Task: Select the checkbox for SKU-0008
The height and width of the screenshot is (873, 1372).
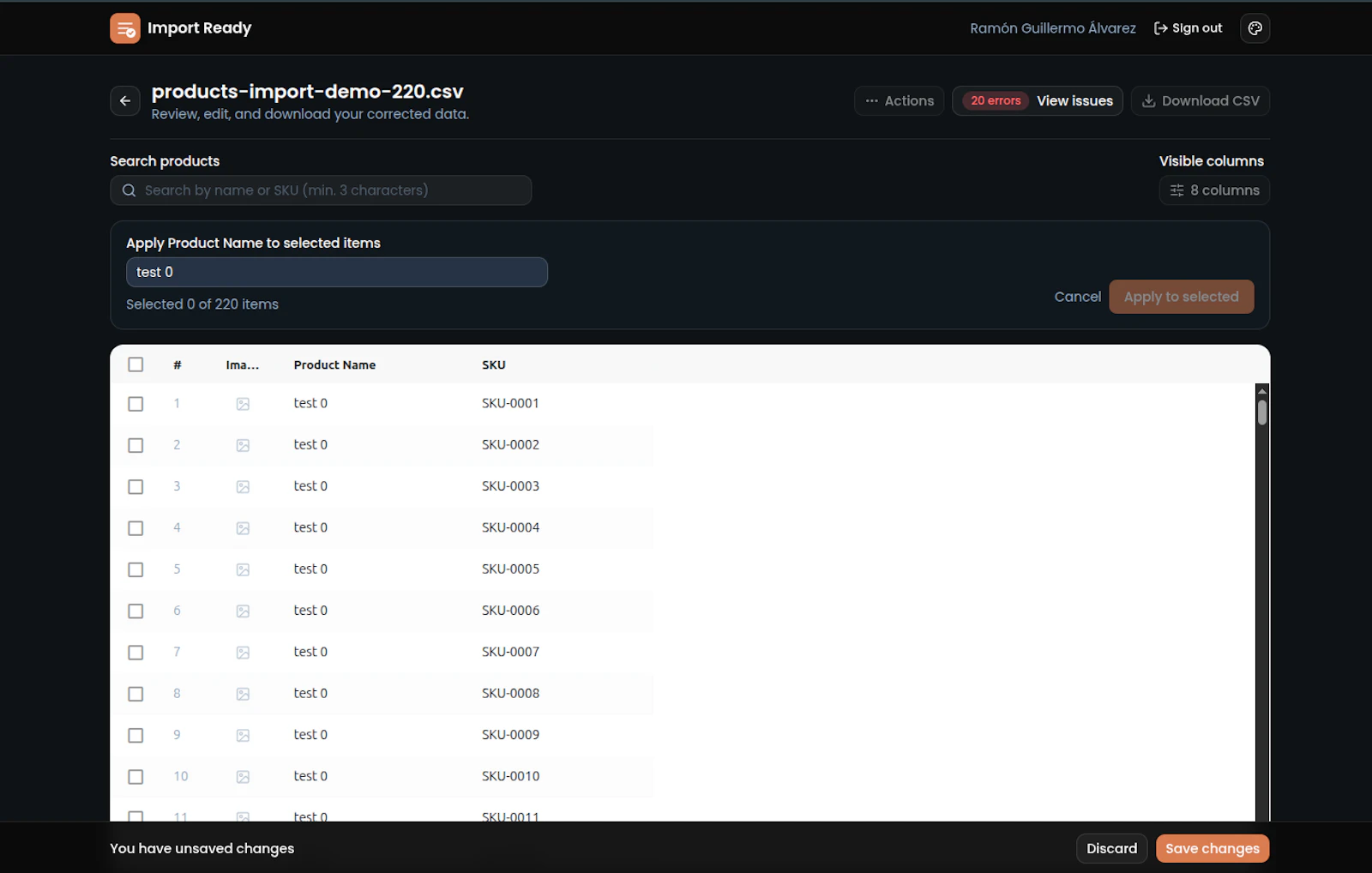Action: [x=135, y=694]
